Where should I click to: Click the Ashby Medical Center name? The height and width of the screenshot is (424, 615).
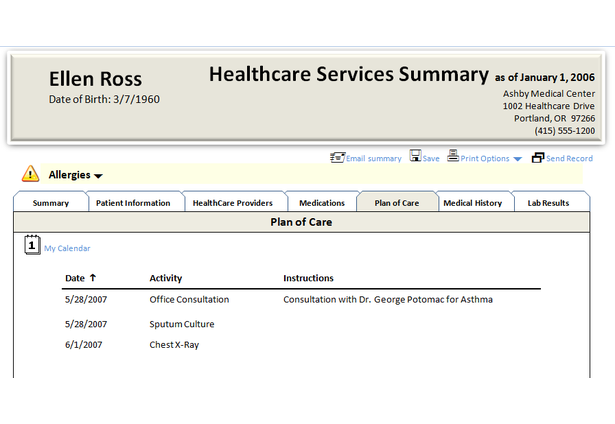549,94
